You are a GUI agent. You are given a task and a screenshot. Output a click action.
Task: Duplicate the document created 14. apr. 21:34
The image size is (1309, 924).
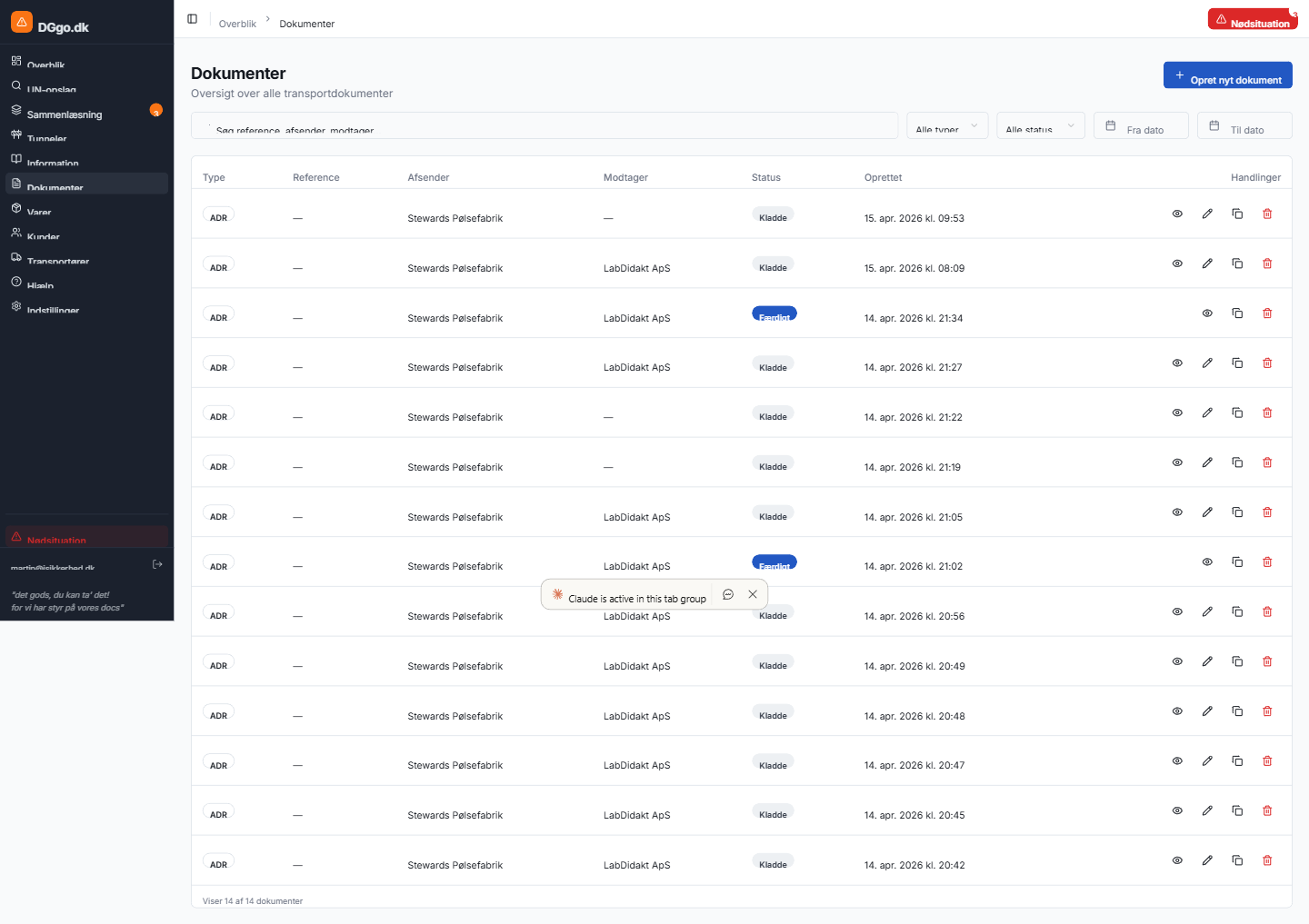pos(1237,313)
